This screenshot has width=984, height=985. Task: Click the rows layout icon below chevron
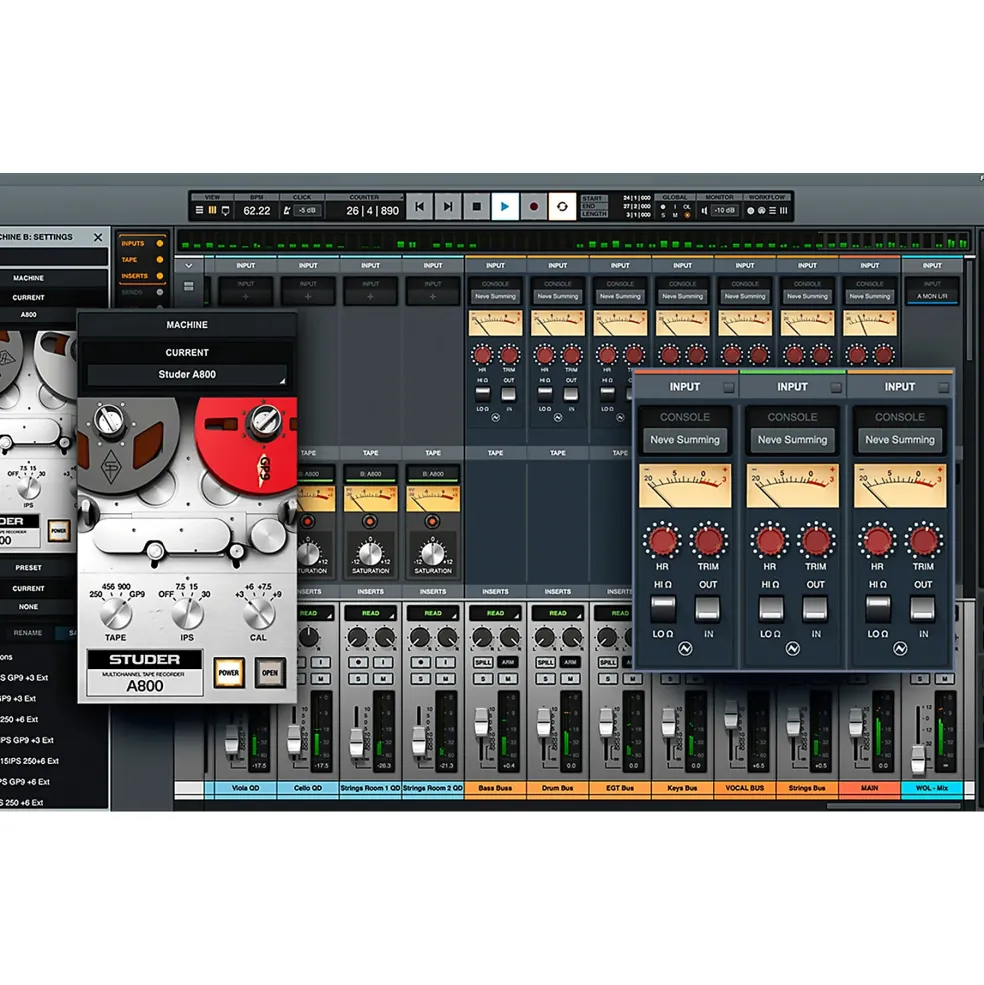pos(189,286)
